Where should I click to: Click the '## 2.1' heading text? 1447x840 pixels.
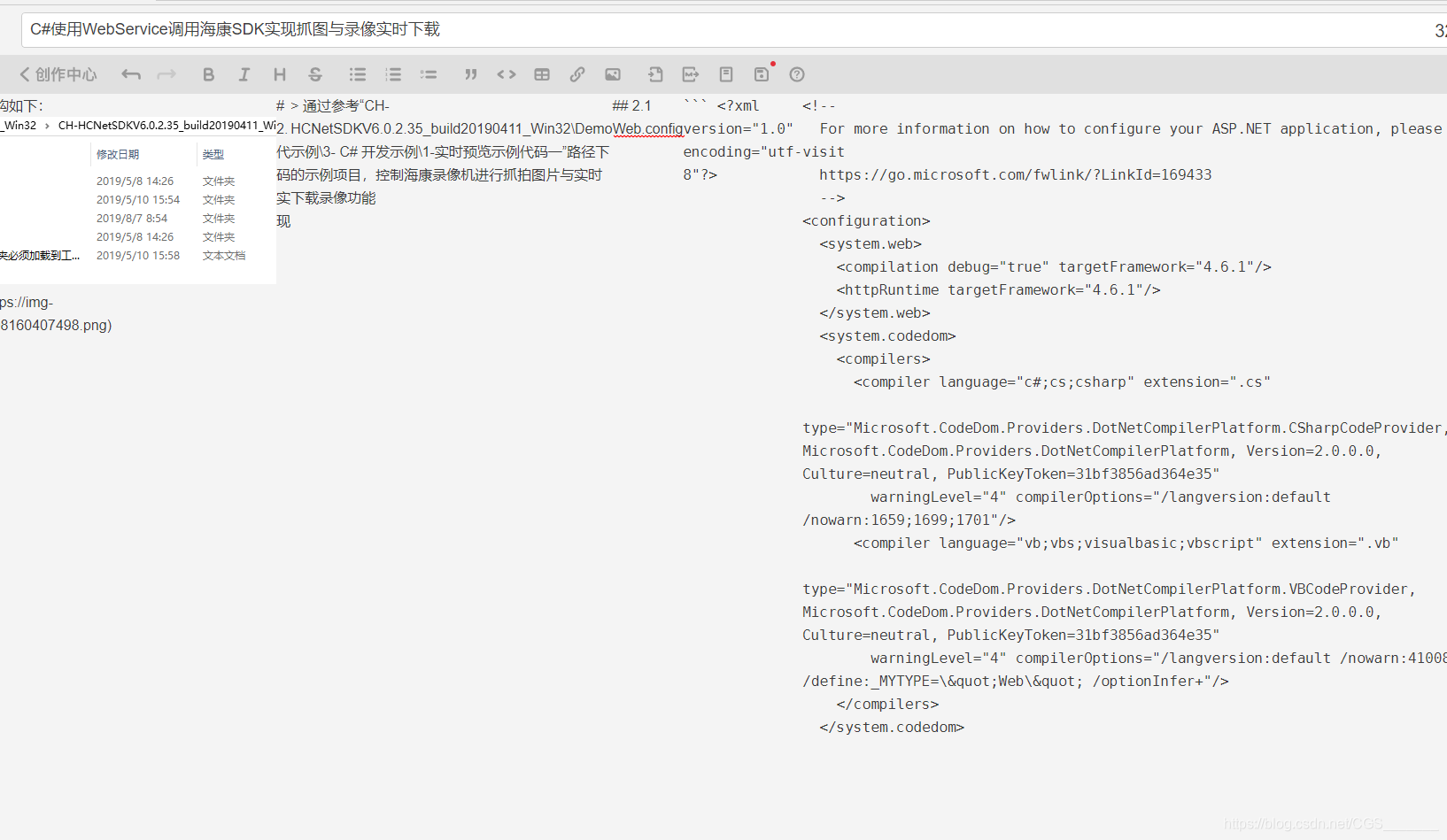point(631,106)
